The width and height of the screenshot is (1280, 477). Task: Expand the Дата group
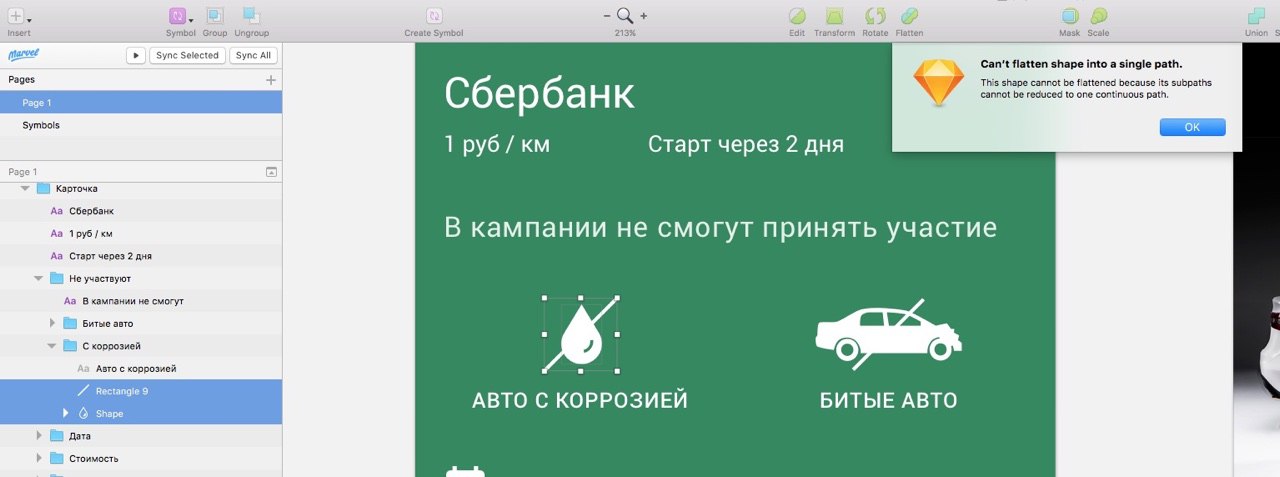point(38,436)
